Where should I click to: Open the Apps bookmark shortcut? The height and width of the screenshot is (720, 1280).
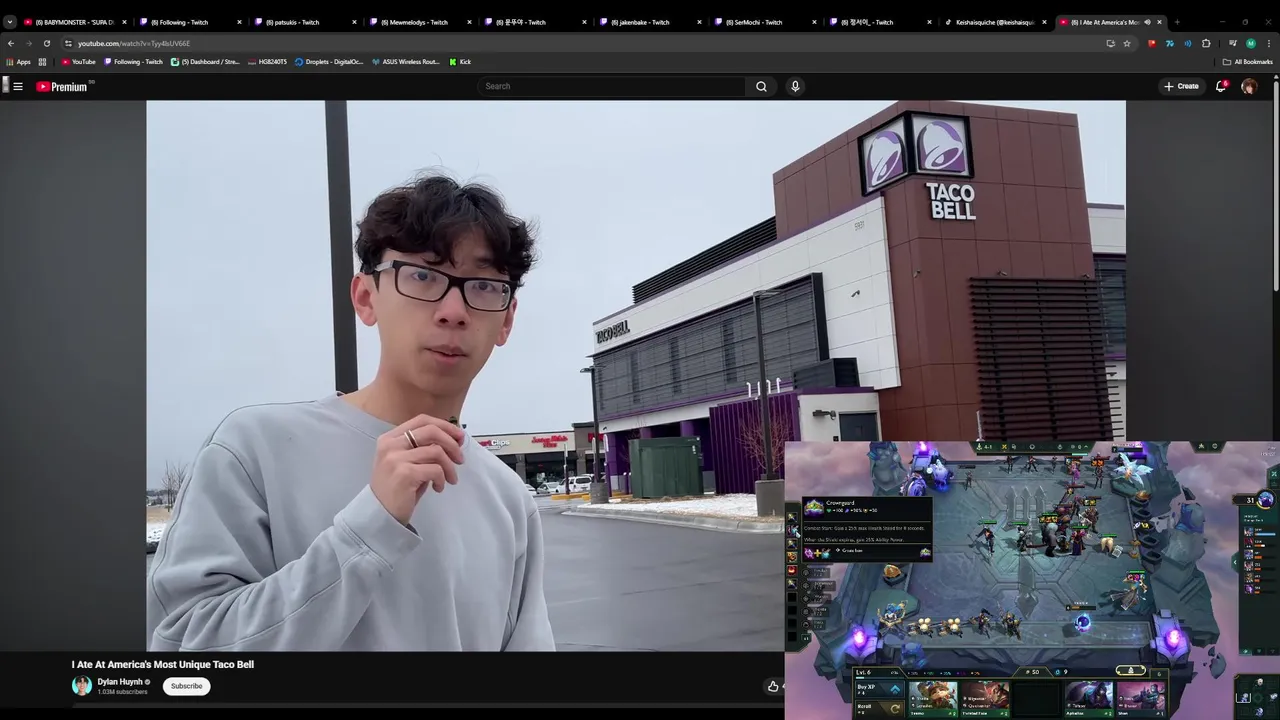tap(18, 62)
